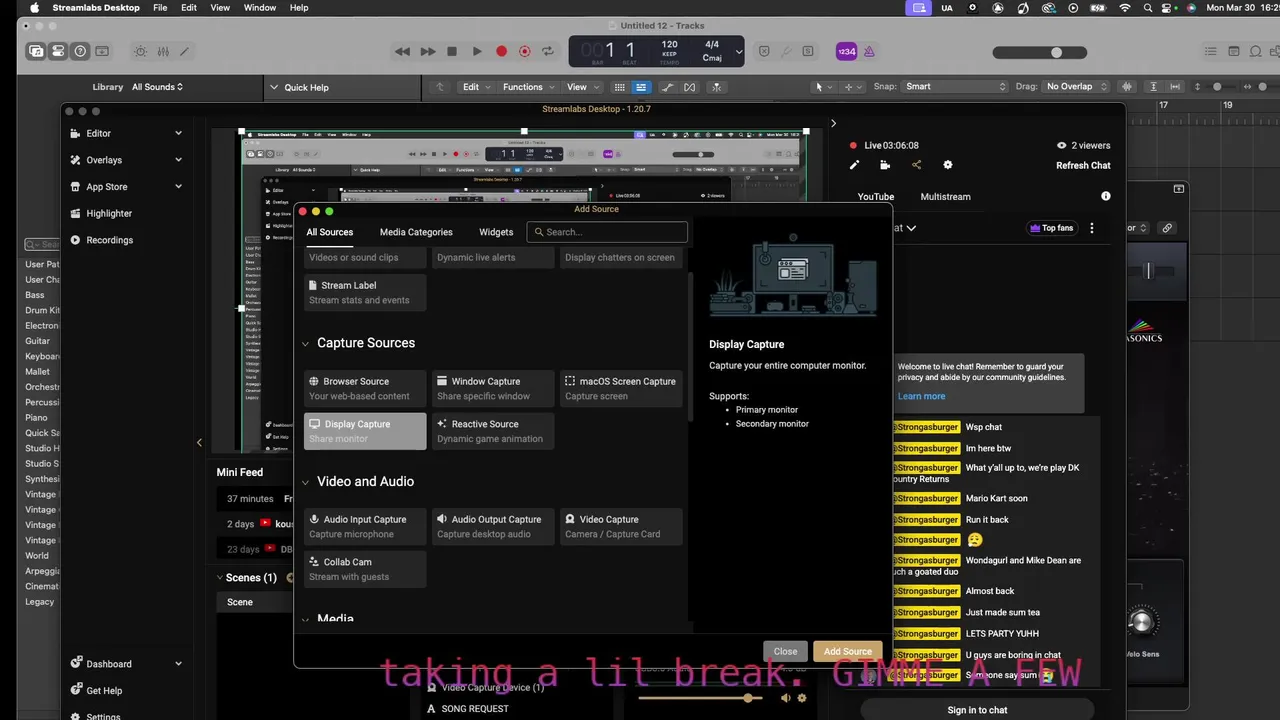Select the Media Categories tab
The image size is (1280, 720).
(416, 232)
